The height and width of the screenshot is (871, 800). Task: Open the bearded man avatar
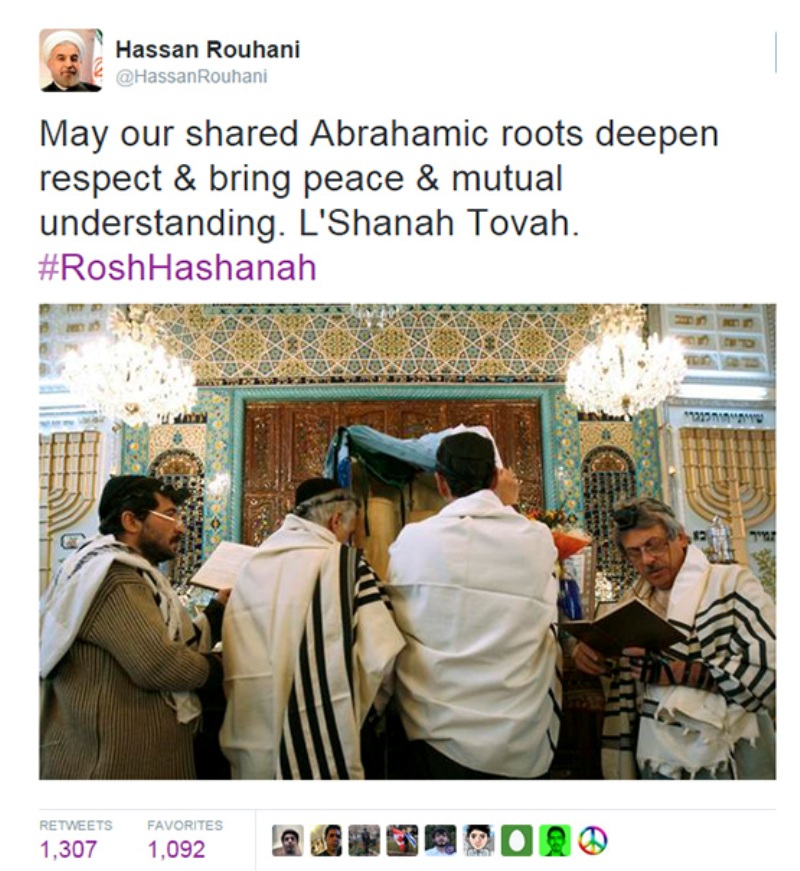pyautogui.click(x=441, y=840)
